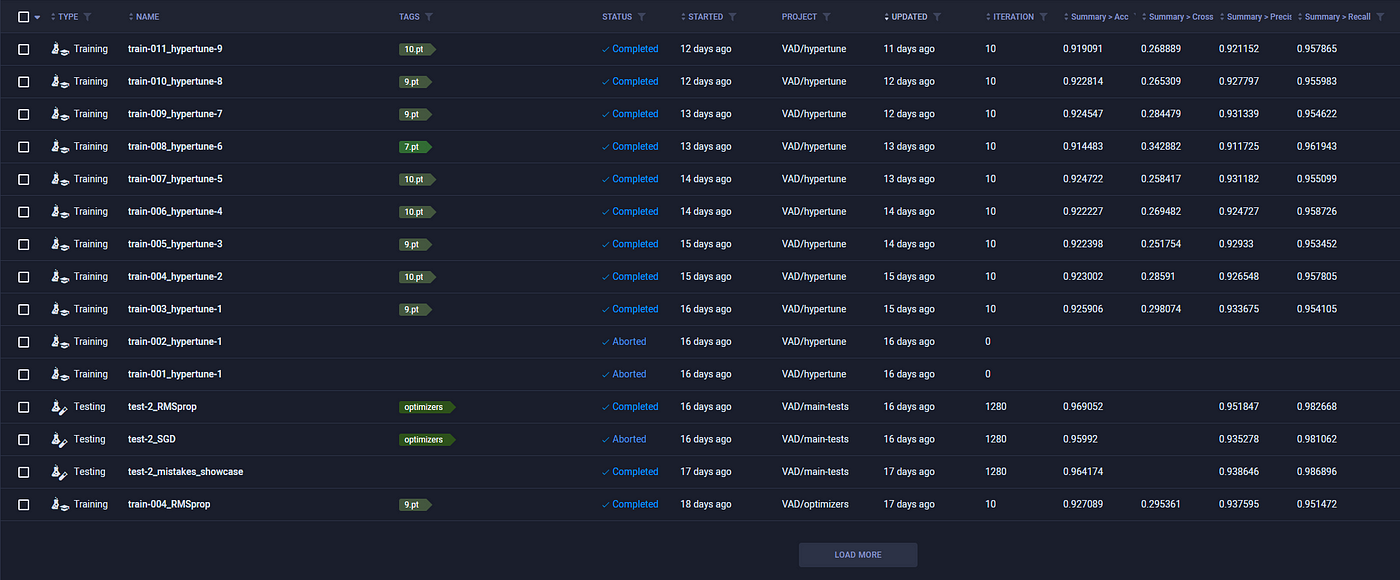
Task: Click the sort arrows beside TYPE header
Action: coord(53,17)
